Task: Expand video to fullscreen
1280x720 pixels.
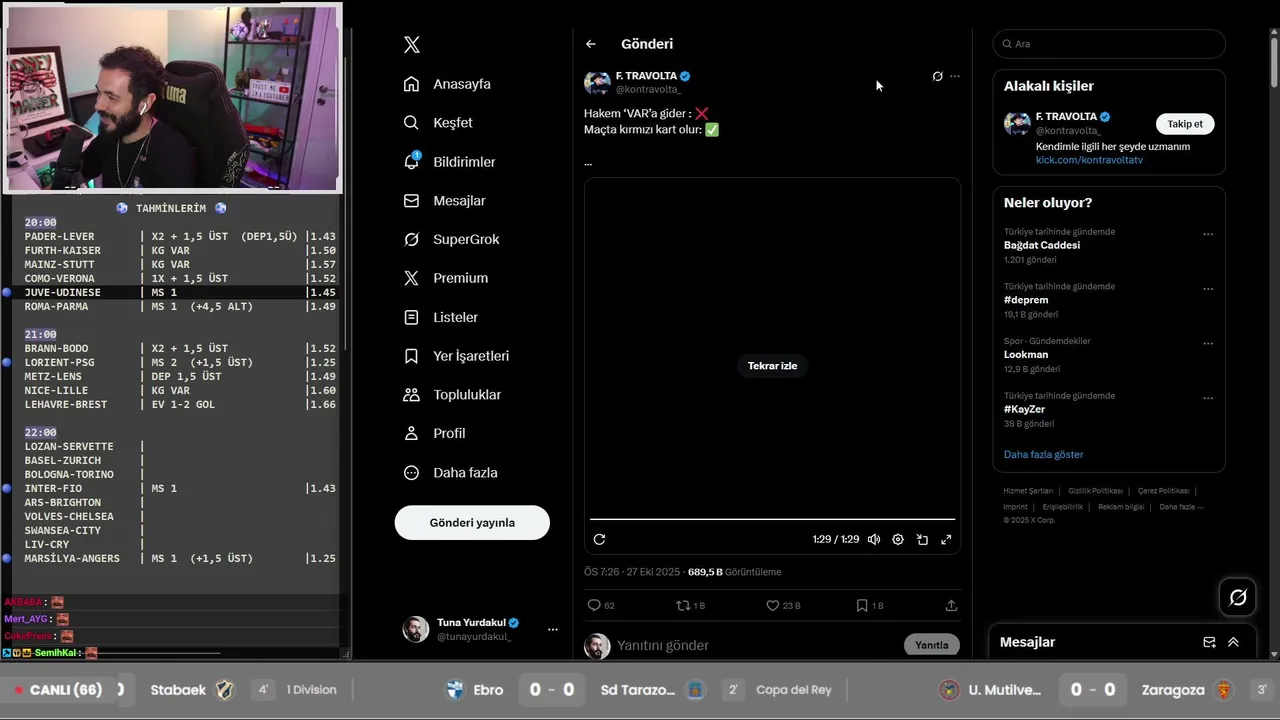Action: [x=946, y=539]
